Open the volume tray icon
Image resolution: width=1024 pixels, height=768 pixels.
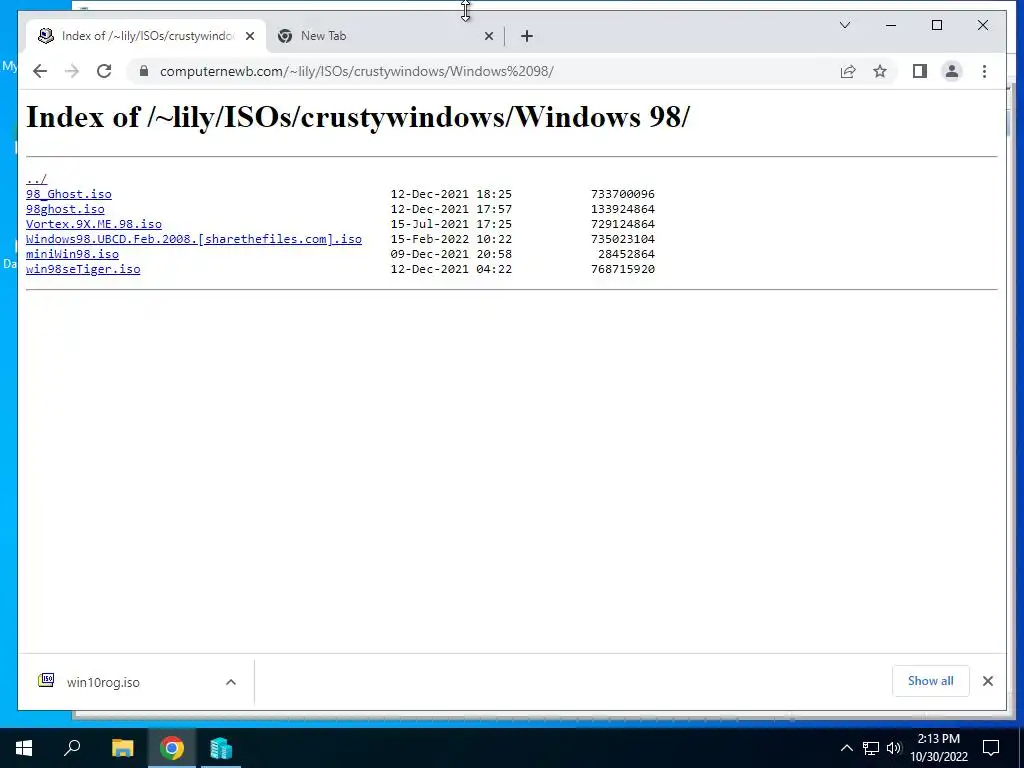pyautogui.click(x=894, y=748)
